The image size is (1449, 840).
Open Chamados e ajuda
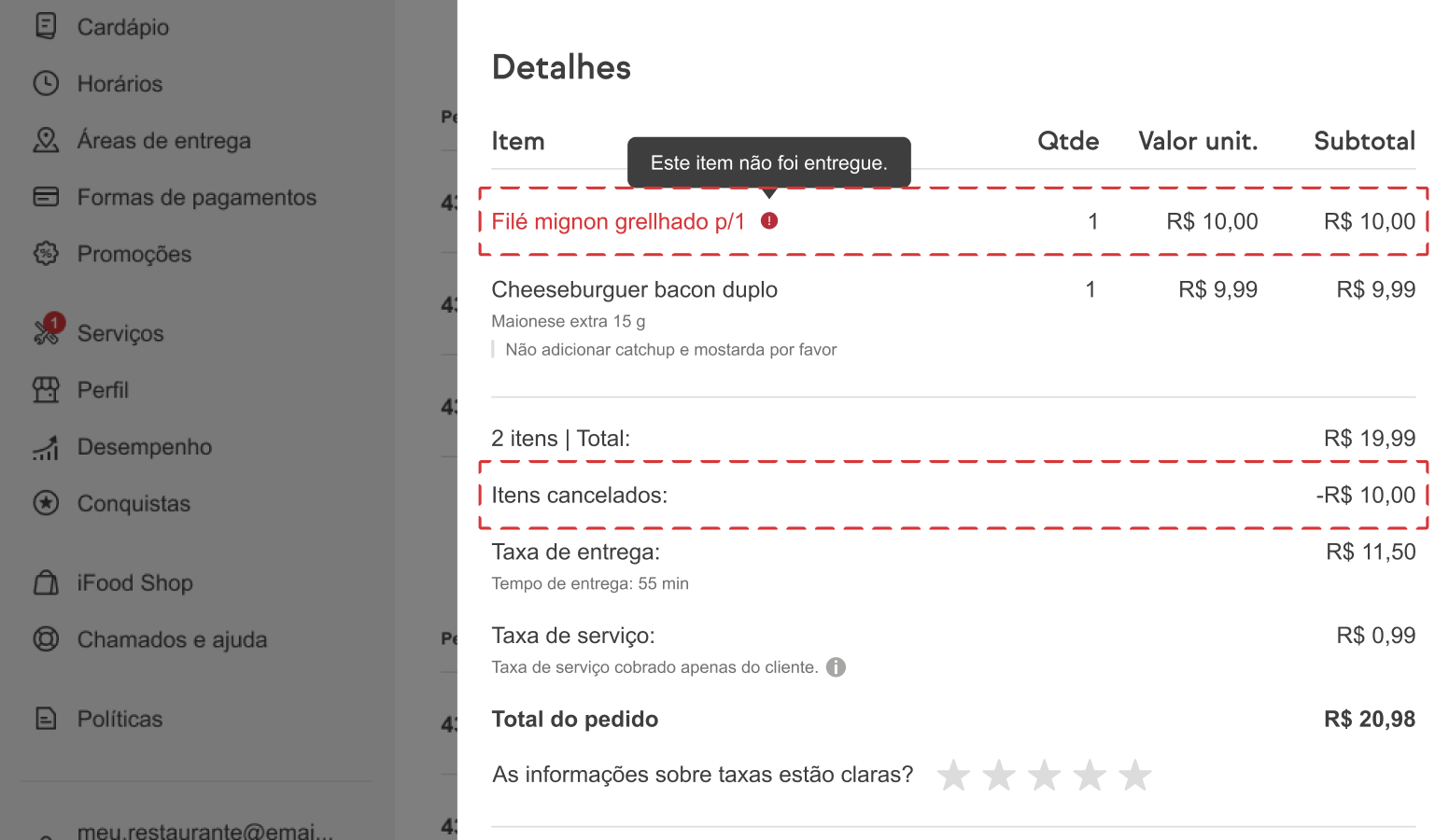tap(172, 639)
